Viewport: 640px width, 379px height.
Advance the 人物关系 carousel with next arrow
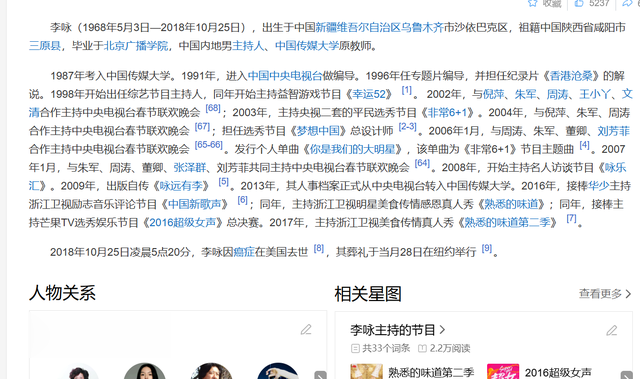[320, 375]
